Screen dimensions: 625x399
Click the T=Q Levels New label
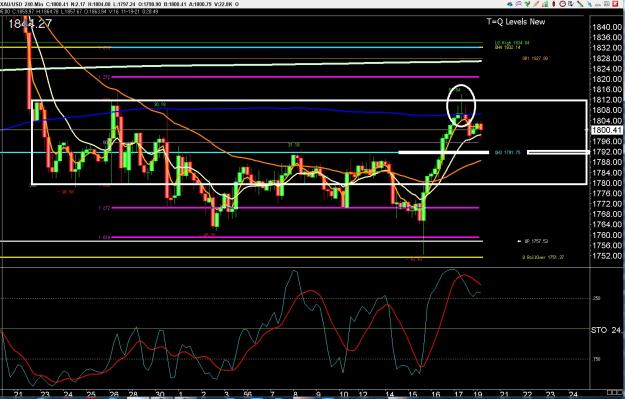point(515,22)
